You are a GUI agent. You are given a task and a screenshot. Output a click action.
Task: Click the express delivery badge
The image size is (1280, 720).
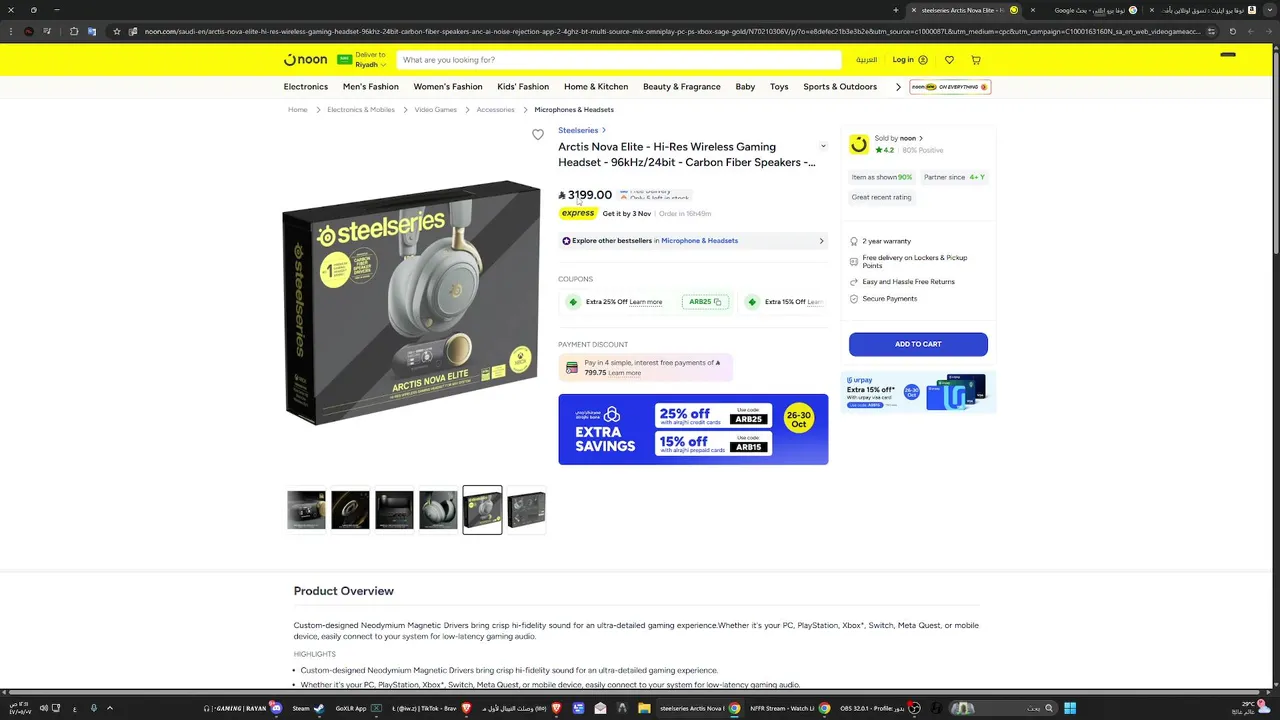coord(578,213)
